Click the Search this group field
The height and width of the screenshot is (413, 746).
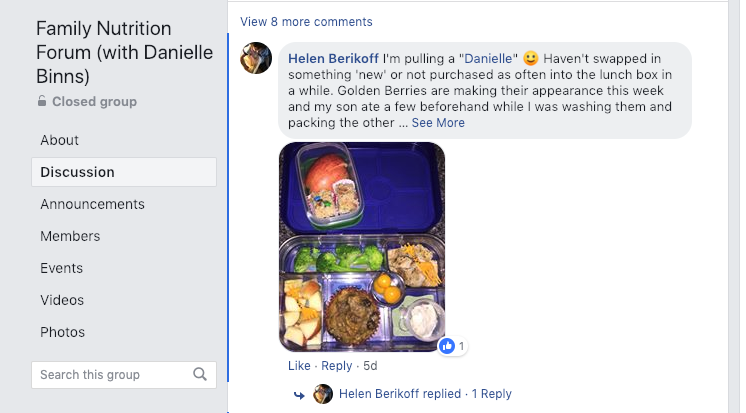112,375
